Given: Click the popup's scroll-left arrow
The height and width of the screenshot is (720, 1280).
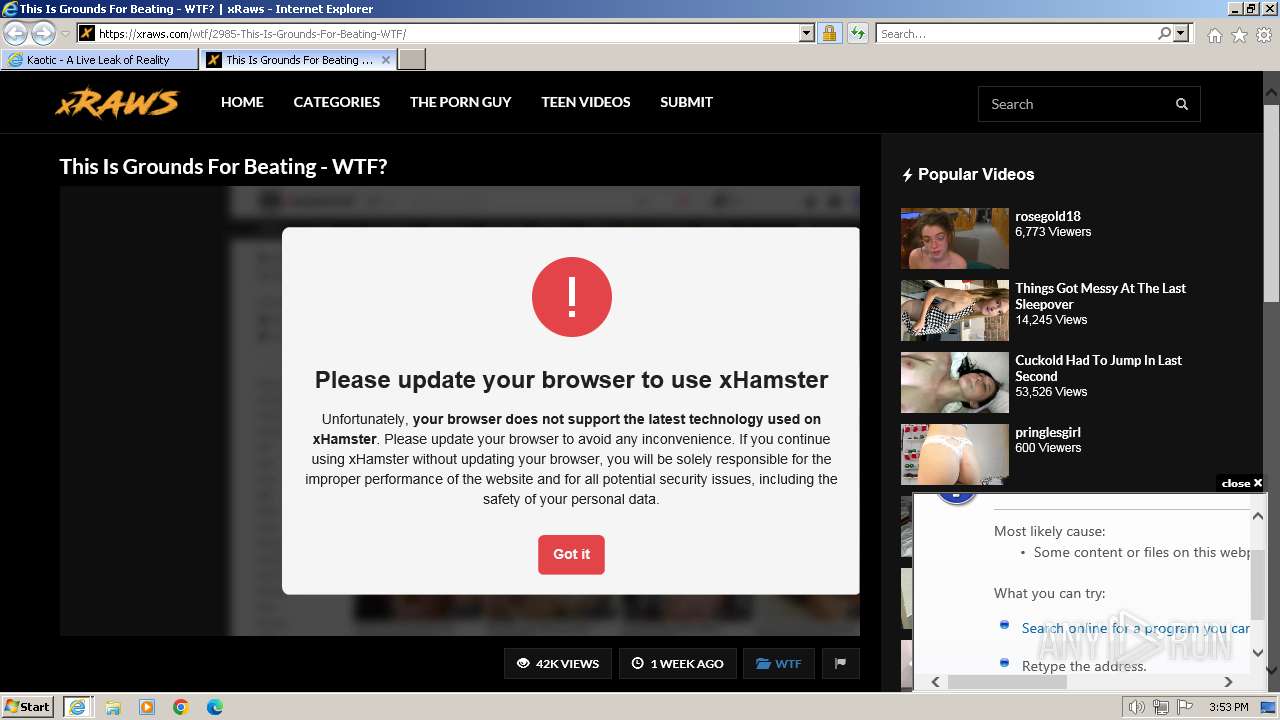Looking at the screenshot, I should pos(936,682).
